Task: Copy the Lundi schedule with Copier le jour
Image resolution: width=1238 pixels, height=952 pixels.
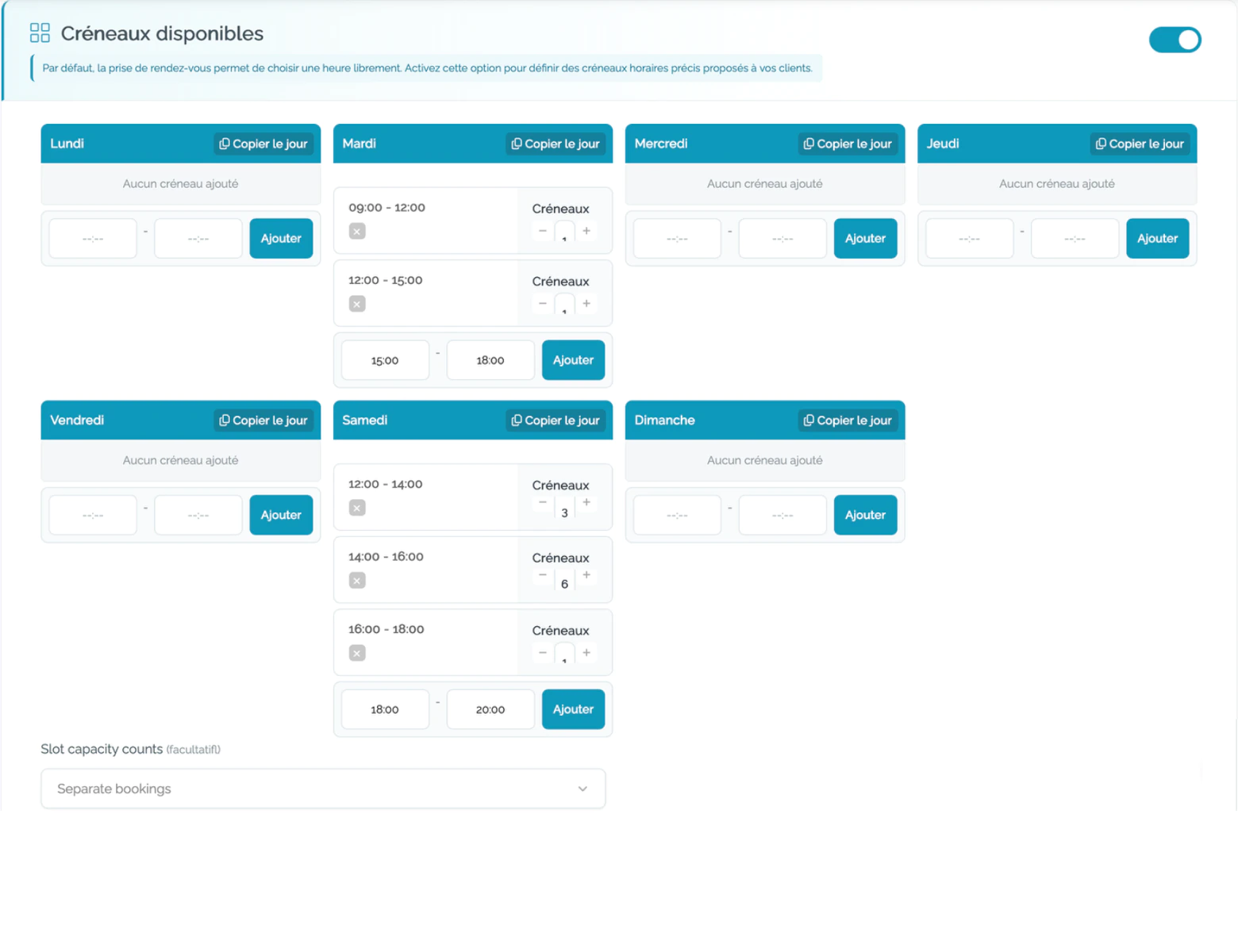Action: [x=263, y=144]
